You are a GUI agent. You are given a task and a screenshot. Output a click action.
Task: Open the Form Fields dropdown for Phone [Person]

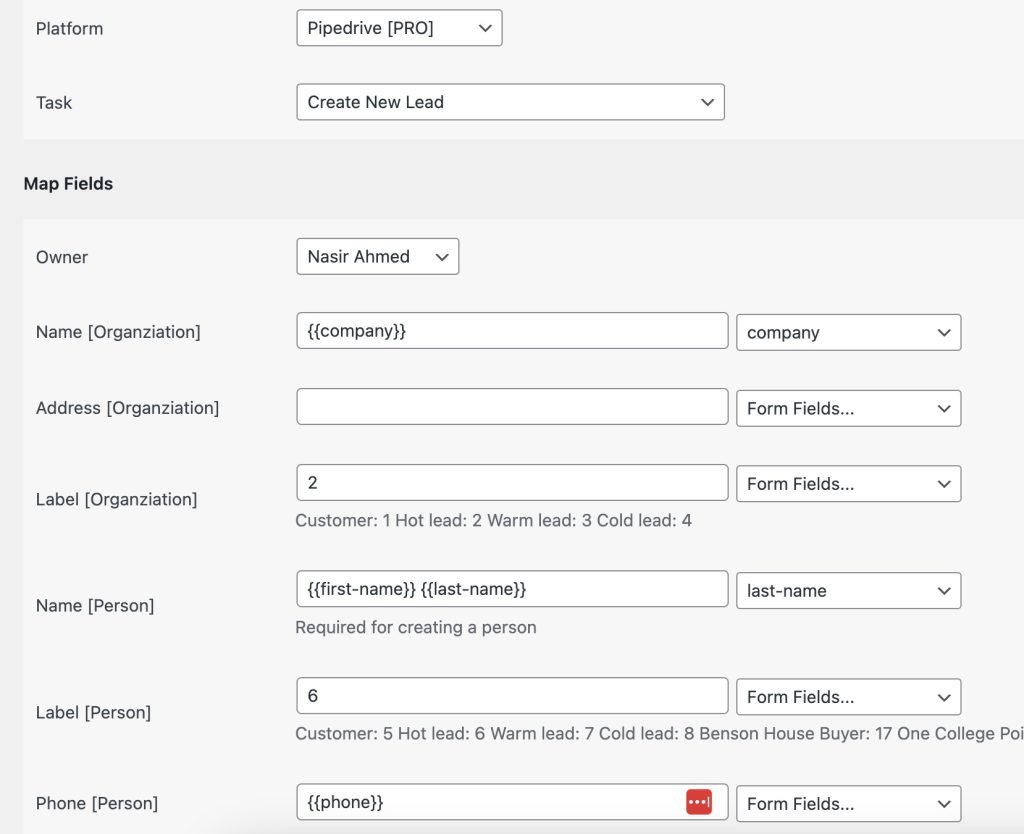(848, 803)
